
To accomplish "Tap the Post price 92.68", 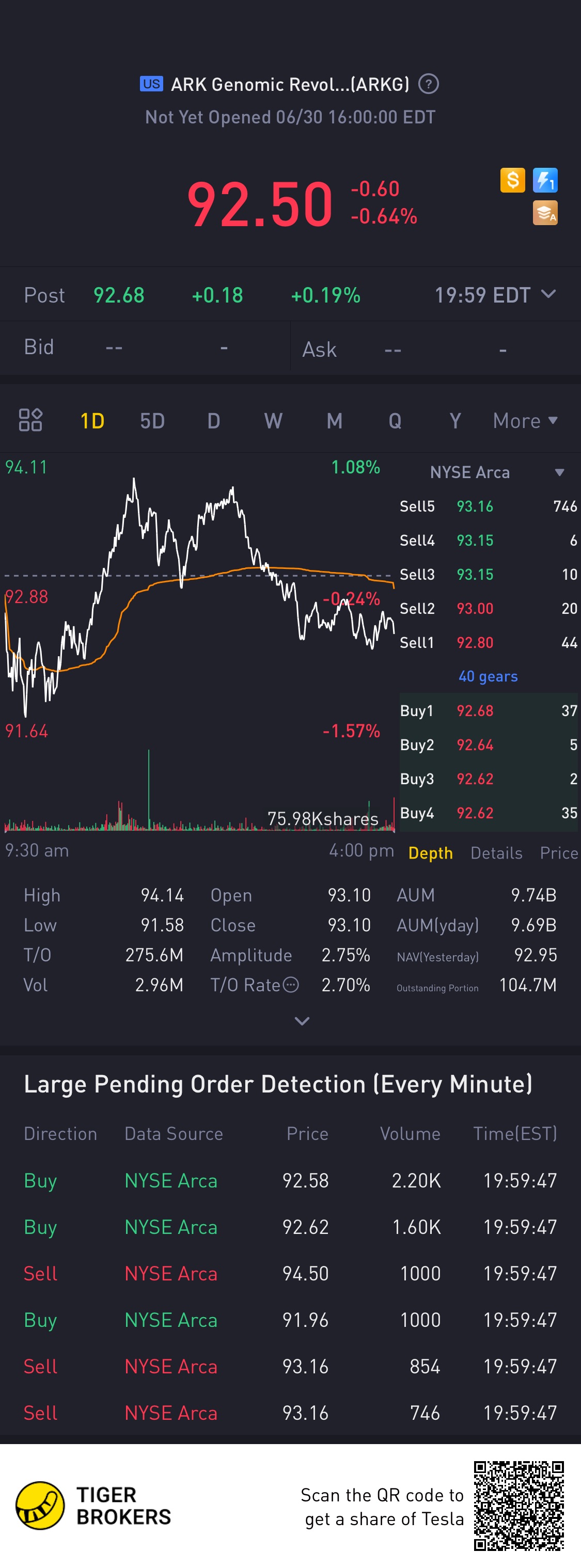I will pyautogui.click(x=119, y=295).
